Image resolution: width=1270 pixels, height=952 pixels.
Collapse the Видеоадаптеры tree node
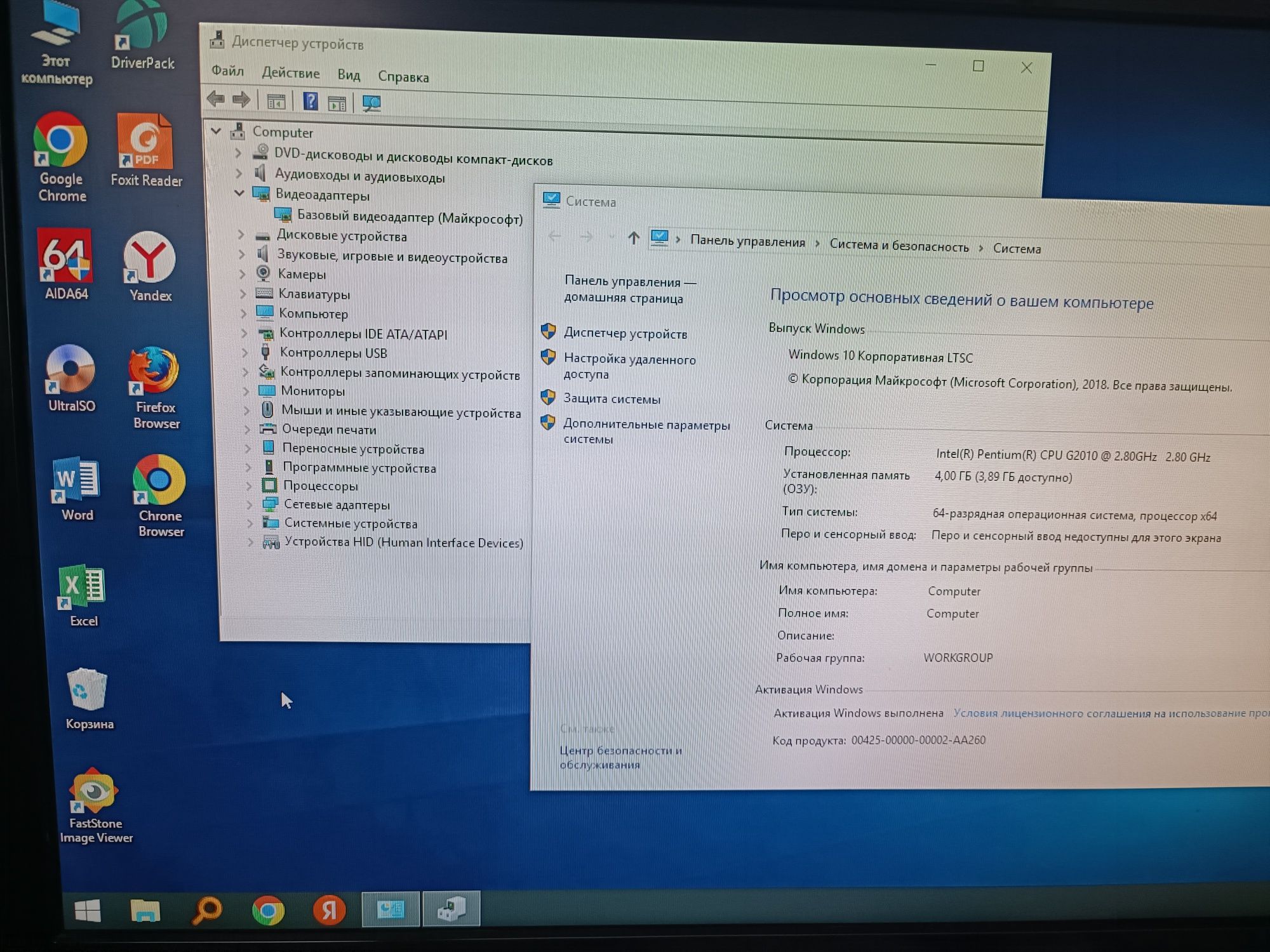pyautogui.click(x=239, y=192)
